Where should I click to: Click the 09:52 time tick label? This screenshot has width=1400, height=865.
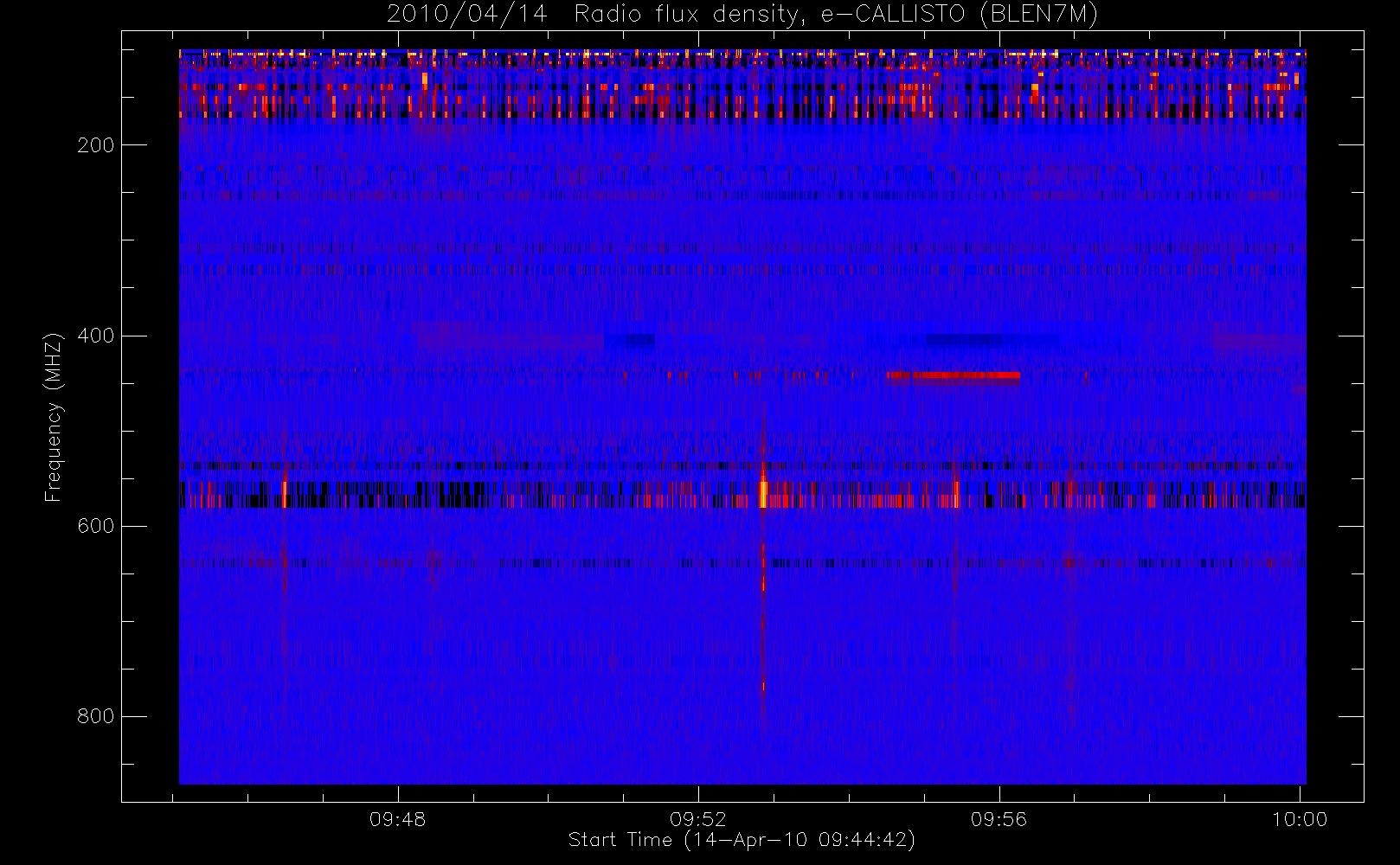698,819
